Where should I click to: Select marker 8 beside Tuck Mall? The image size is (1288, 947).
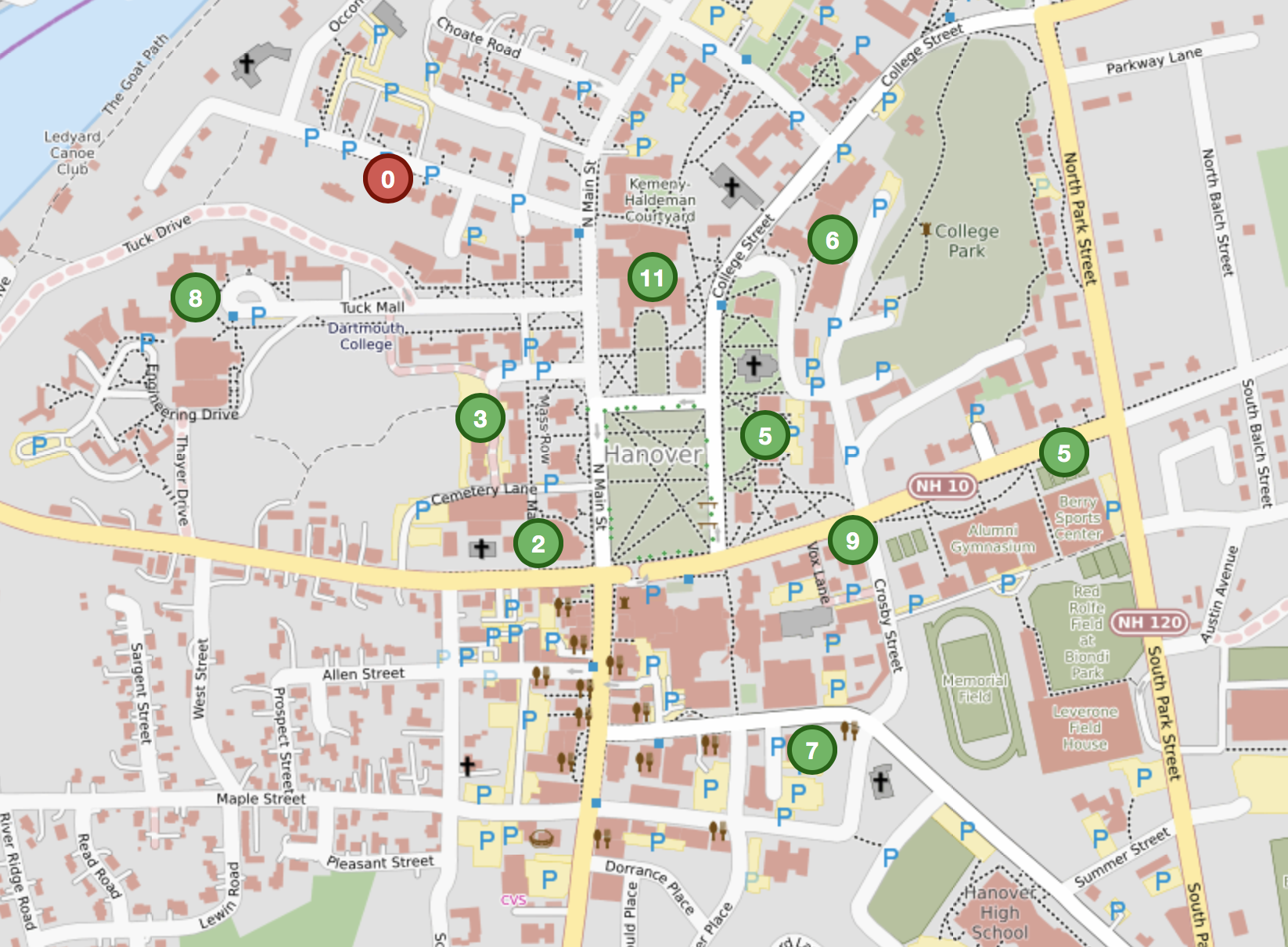click(195, 298)
